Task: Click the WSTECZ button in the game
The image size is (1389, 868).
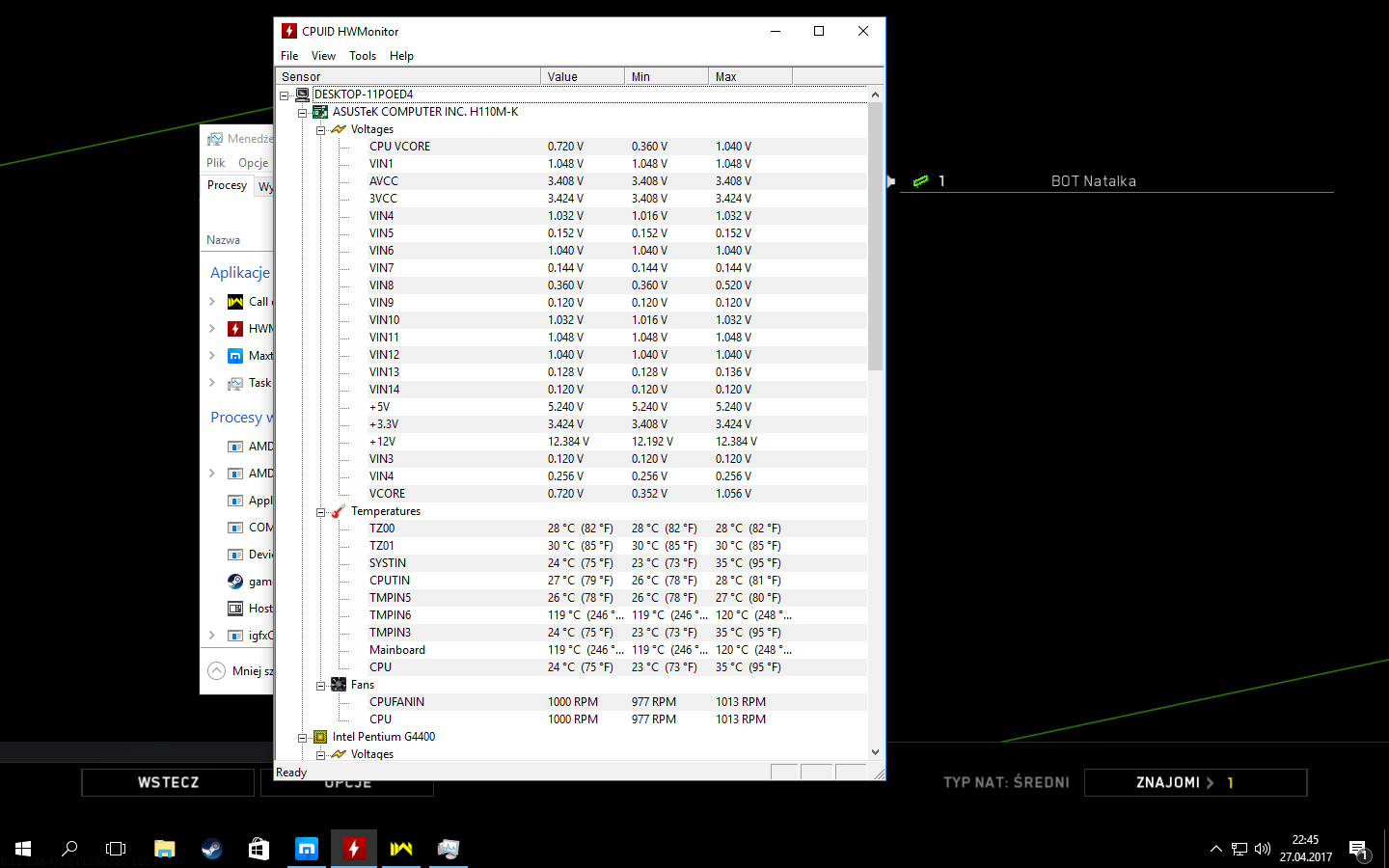Action: [x=168, y=782]
